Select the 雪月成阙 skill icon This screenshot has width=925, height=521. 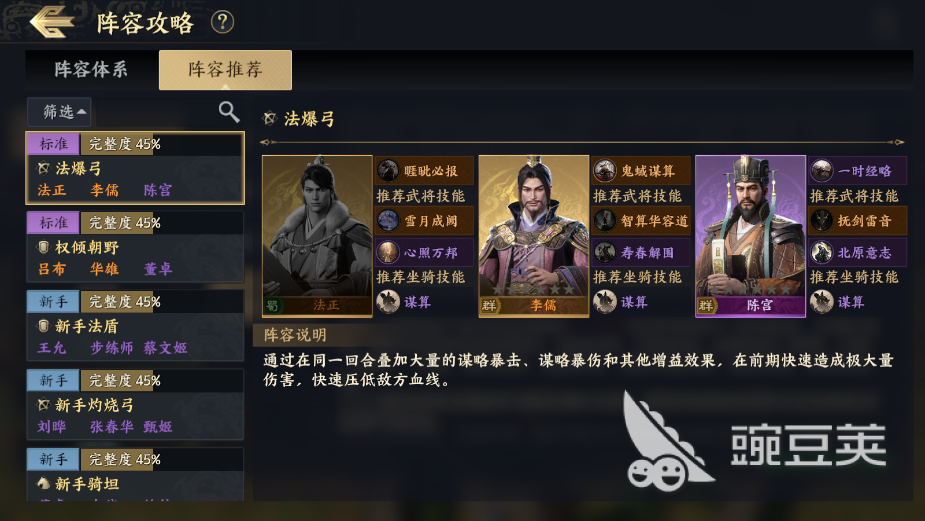point(388,221)
